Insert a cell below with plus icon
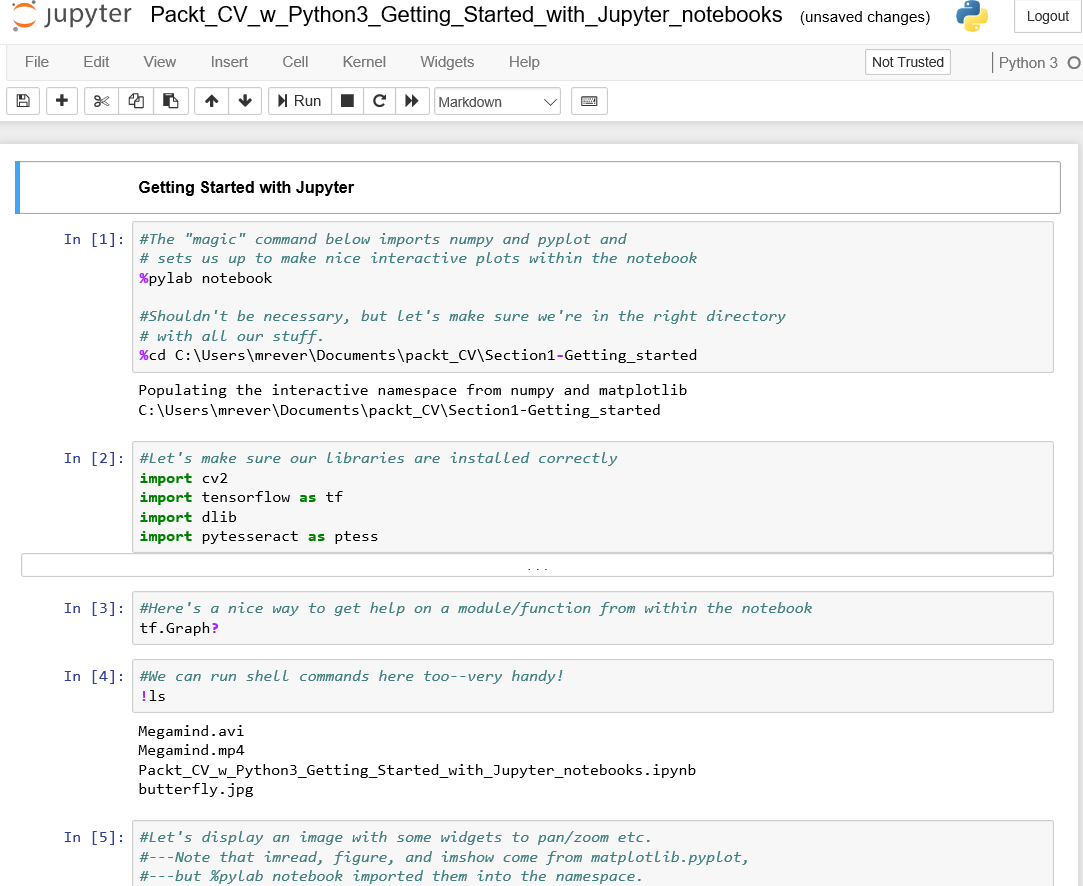1083x886 pixels. [61, 101]
